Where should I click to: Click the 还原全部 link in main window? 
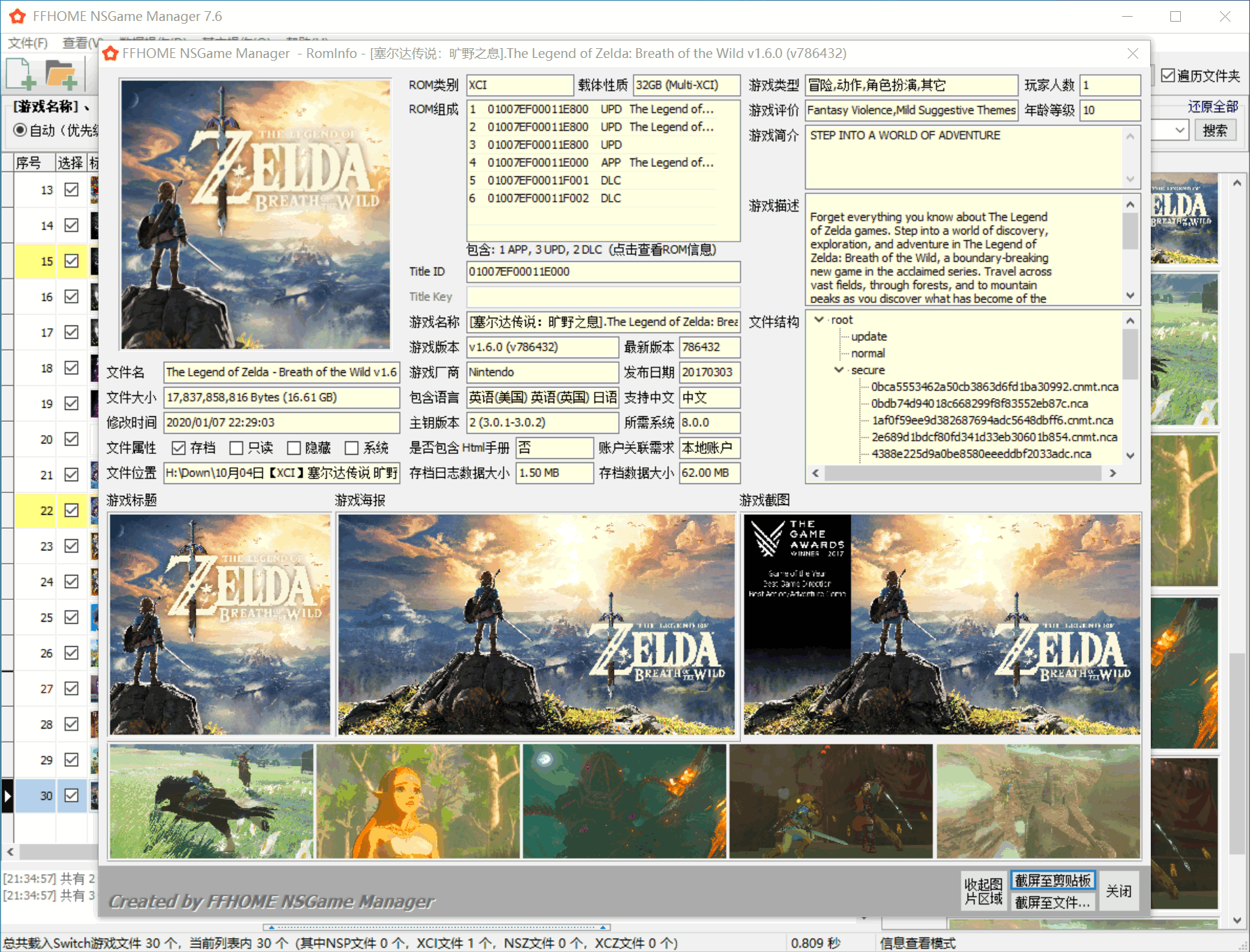(x=1213, y=106)
